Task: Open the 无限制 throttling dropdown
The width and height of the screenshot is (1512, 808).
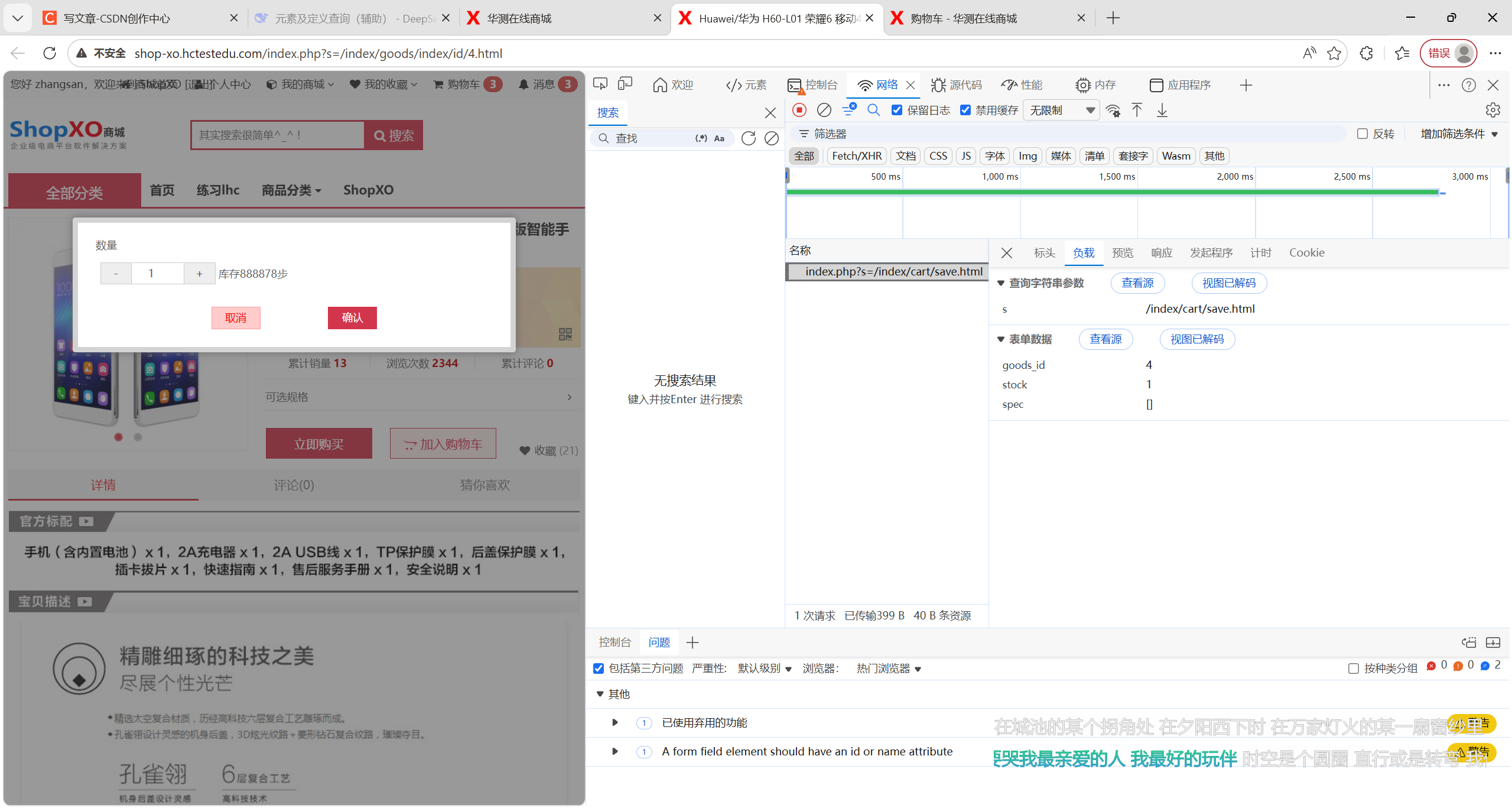Action: pos(1061,111)
